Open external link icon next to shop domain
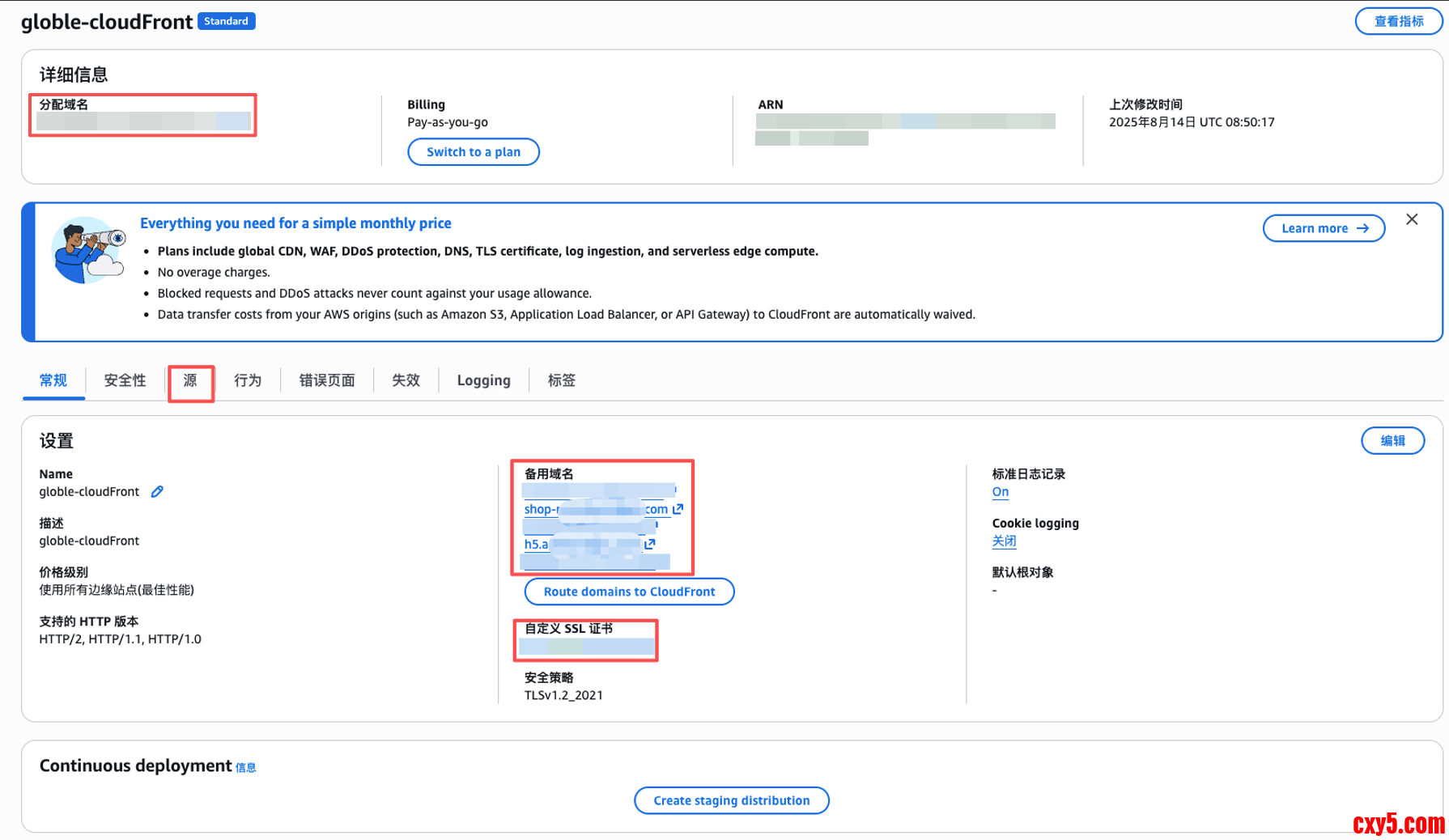Viewport: 1449px width, 840px height. click(x=678, y=509)
